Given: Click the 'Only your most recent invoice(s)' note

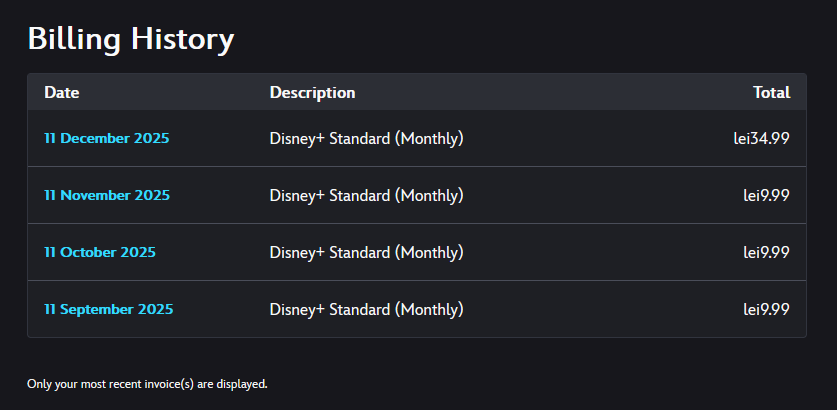Looking at the screenshot, I should [x=147, y=384].
